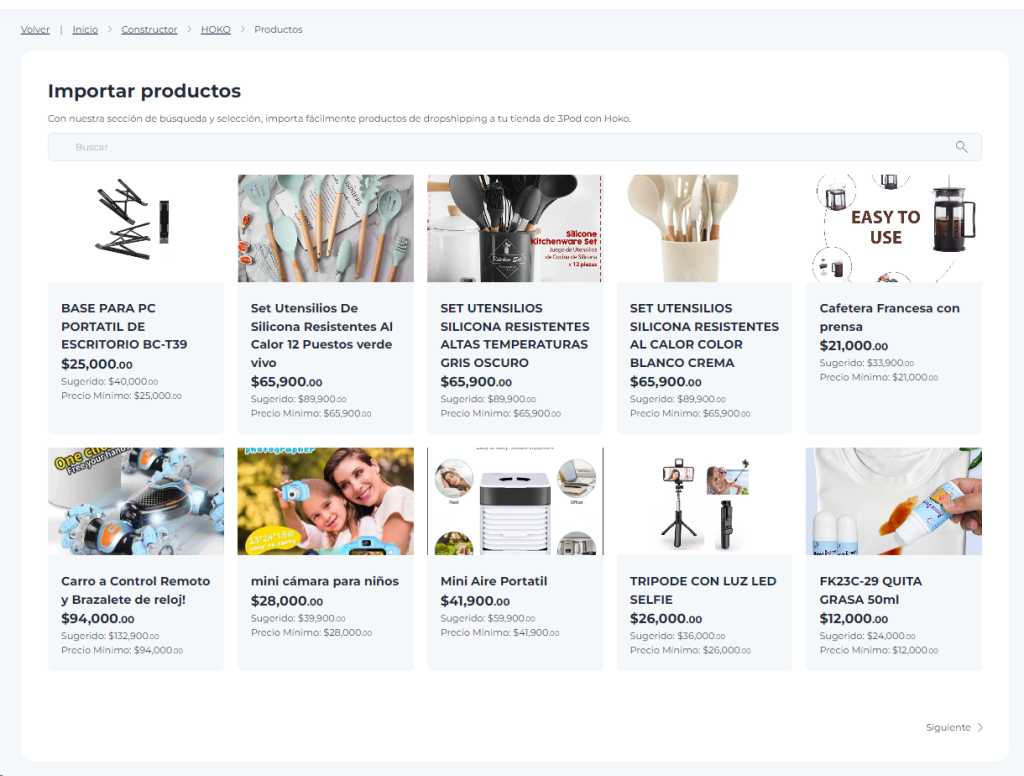Select Mini Aire Portatil title
This screenshot has height=776, width=1024.
click(494, 581)
